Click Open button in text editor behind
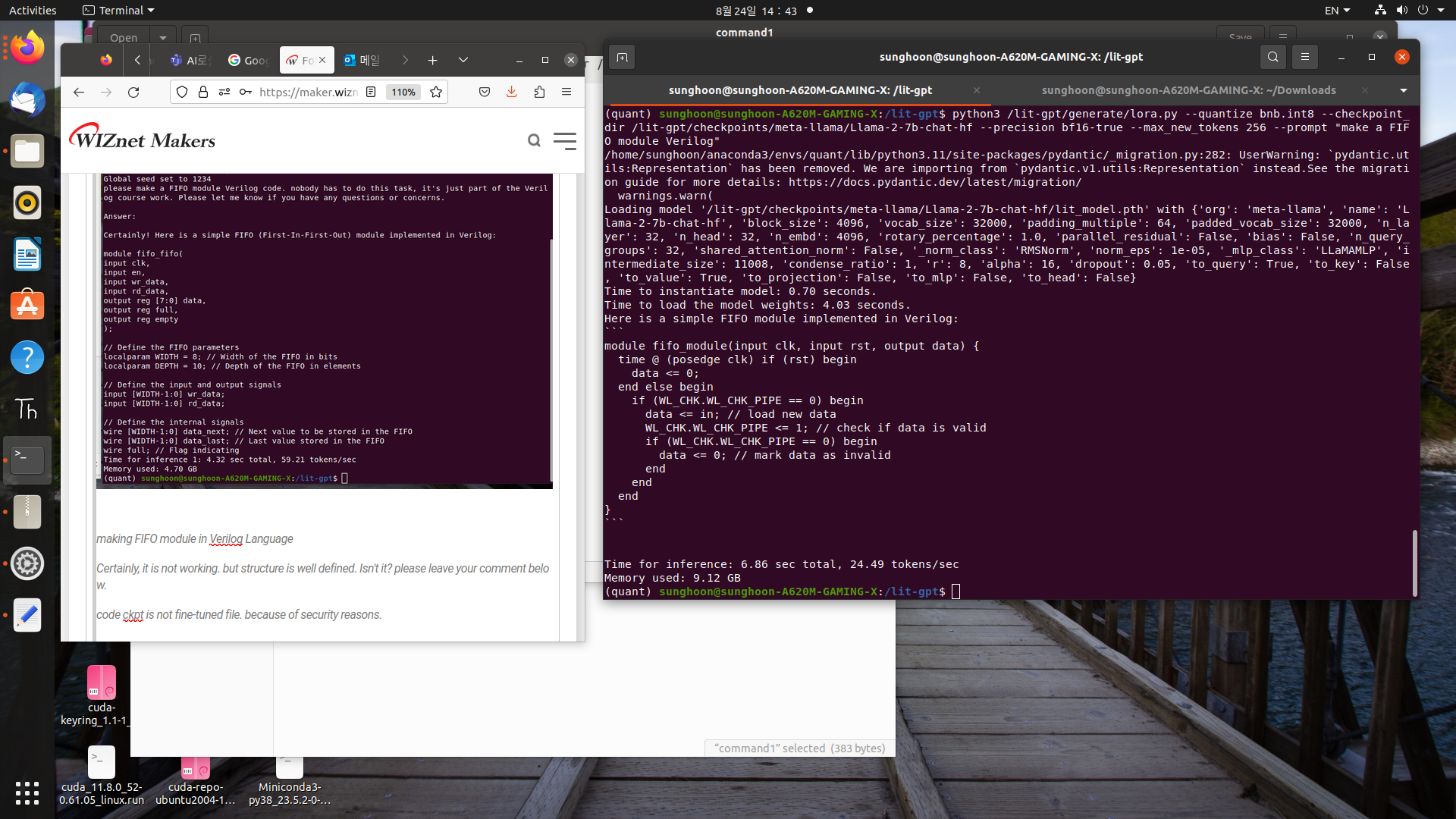 click(x=124, y=37)
